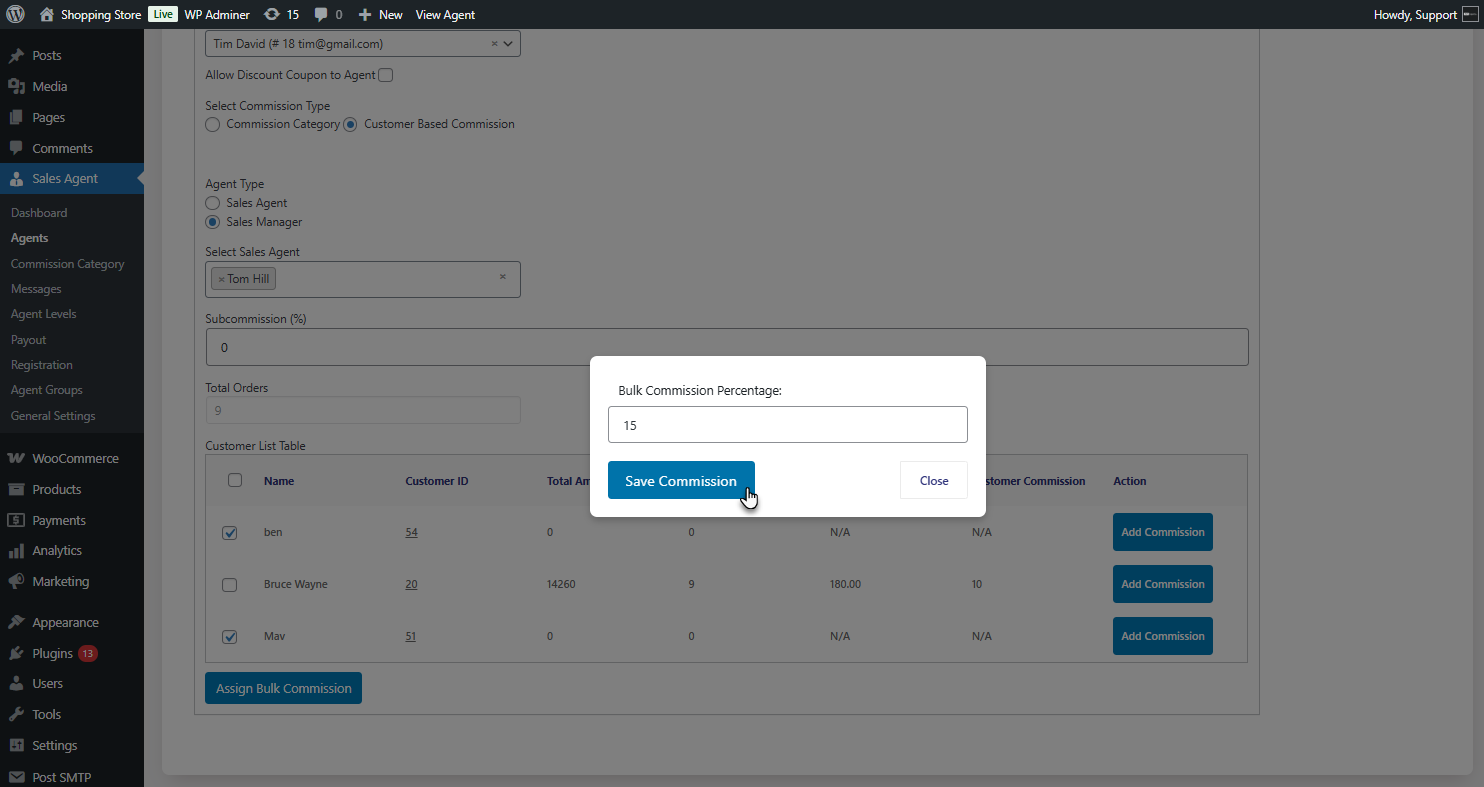Open the Tim David agent dropdown arrow
This screenshot has width=1484, height=787.
point(508,44)
